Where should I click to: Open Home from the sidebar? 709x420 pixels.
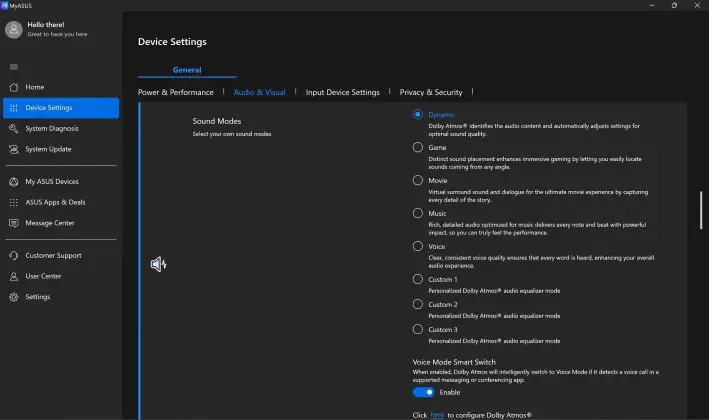coord(61,87)
